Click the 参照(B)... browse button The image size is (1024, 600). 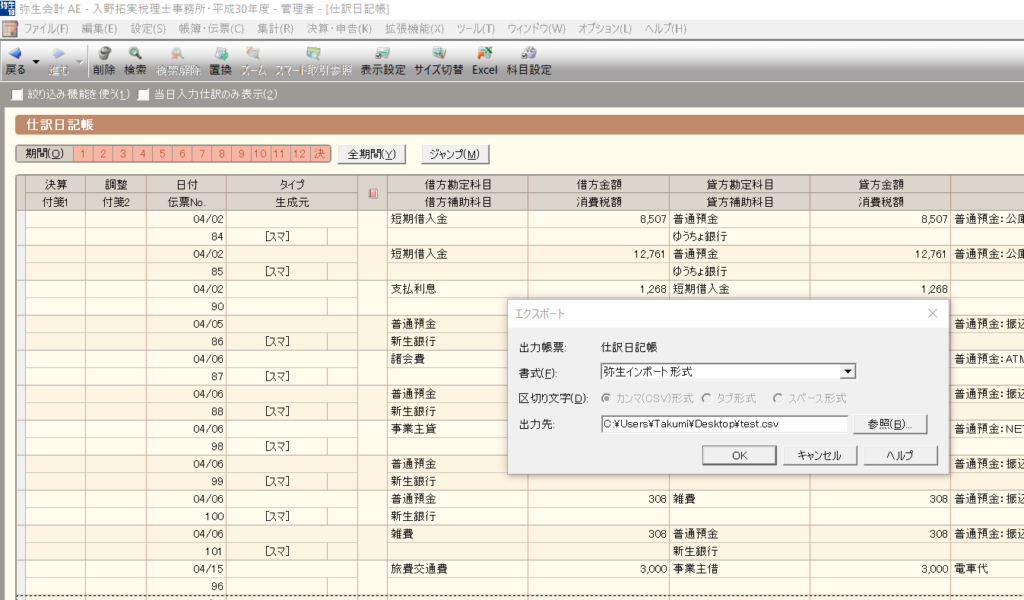pyautogui.click(x=889, y=424)
